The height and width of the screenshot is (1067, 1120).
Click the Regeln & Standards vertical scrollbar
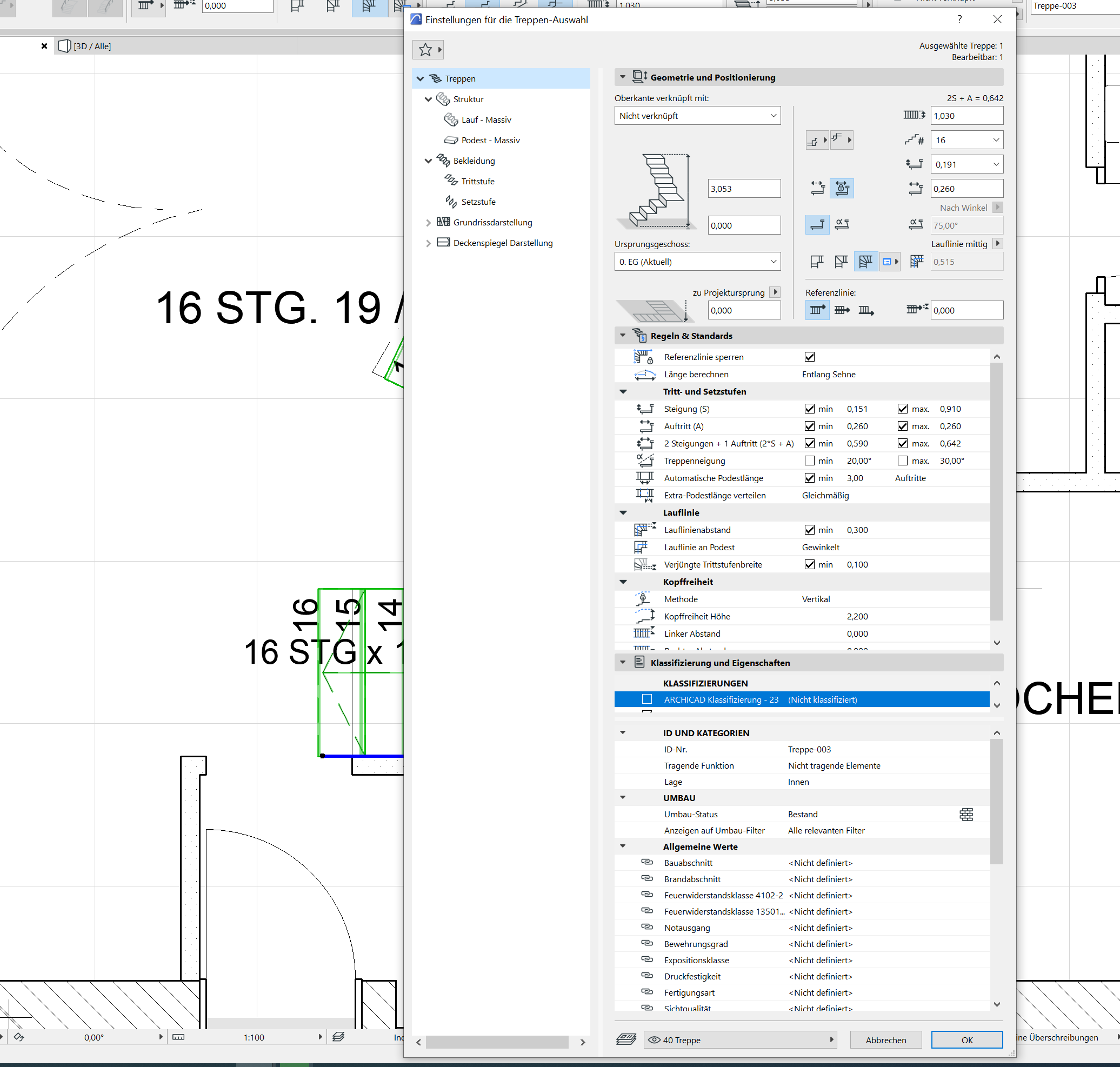tap(996, 492)
